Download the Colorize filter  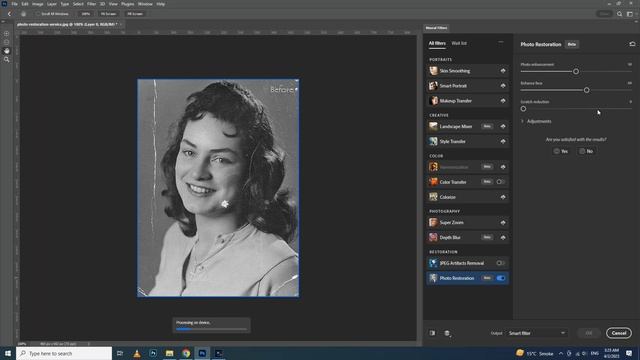503,197
